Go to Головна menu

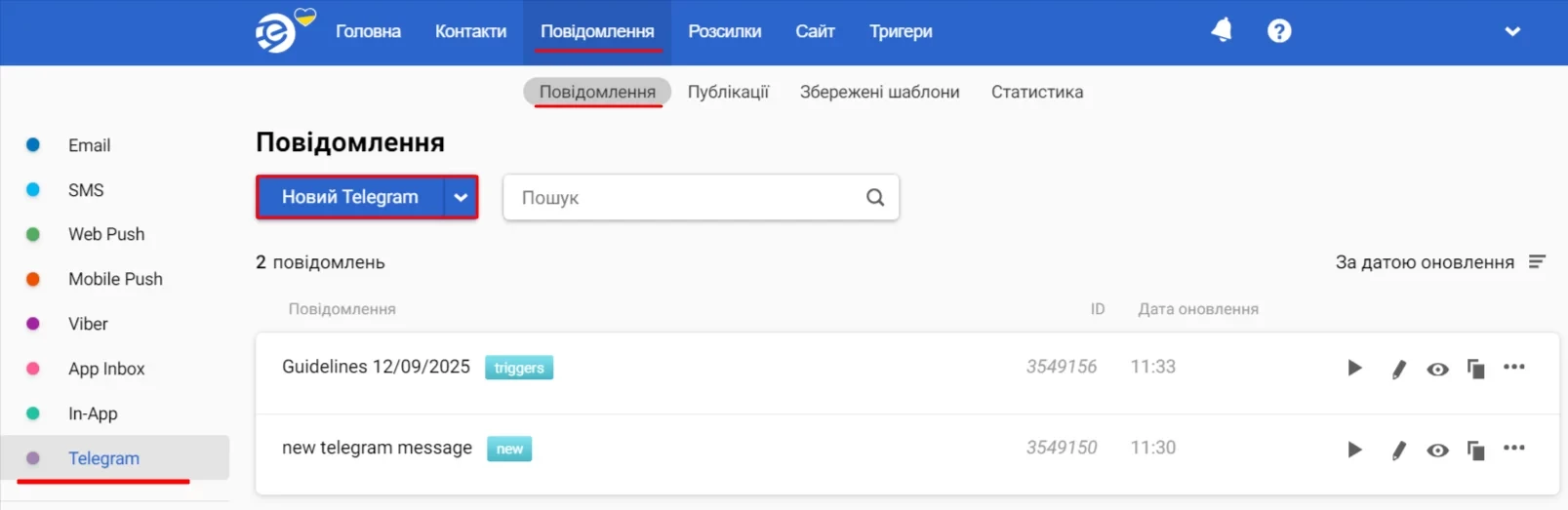point(368,31)
